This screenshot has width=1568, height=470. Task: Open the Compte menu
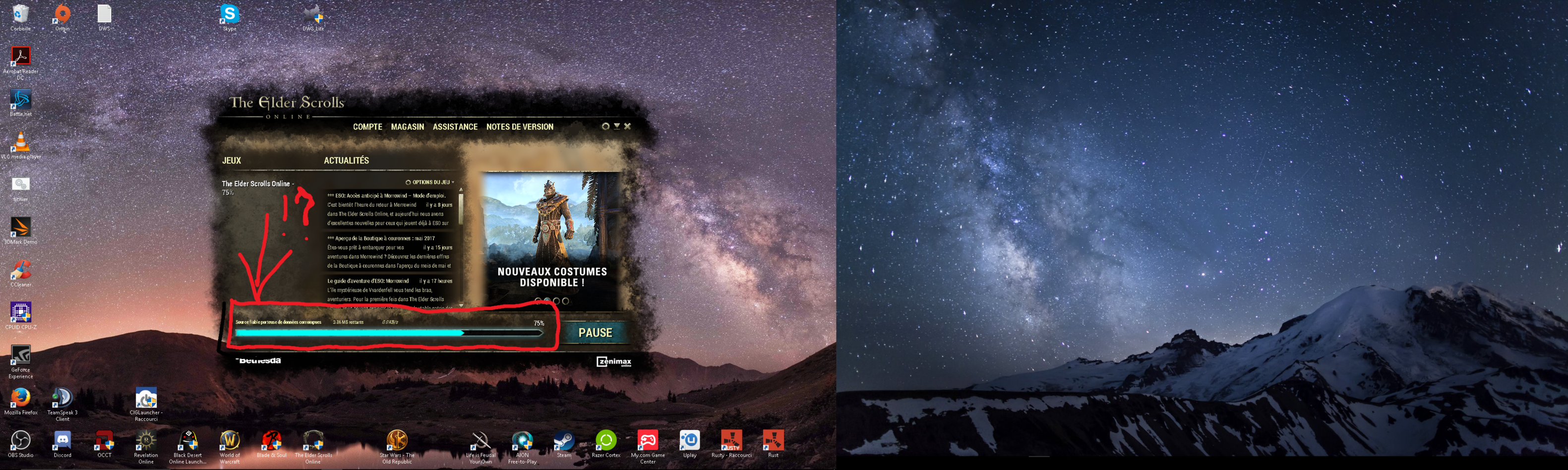367,126
